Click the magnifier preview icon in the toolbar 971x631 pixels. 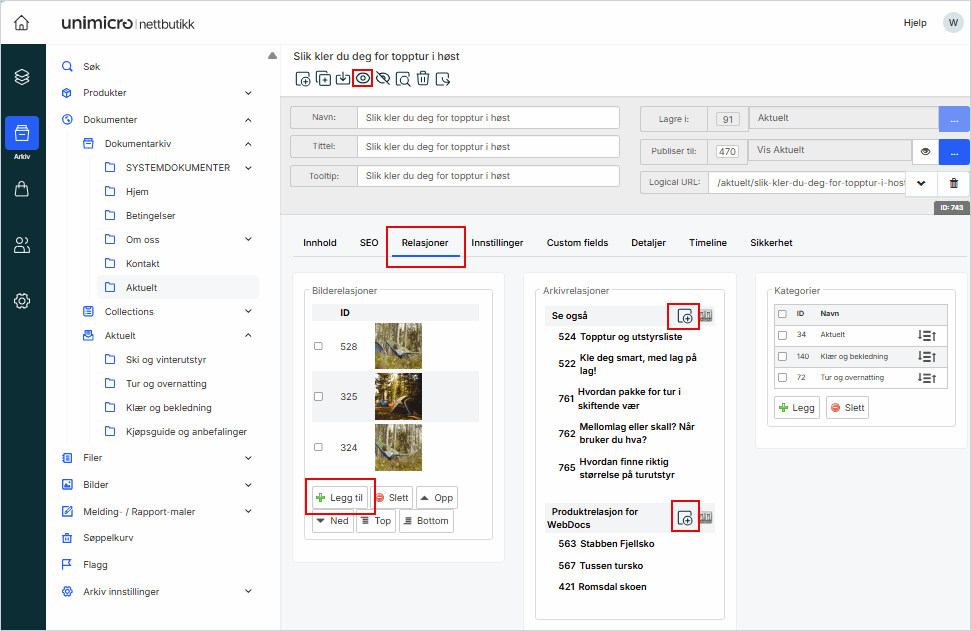(x=403, y=78)
